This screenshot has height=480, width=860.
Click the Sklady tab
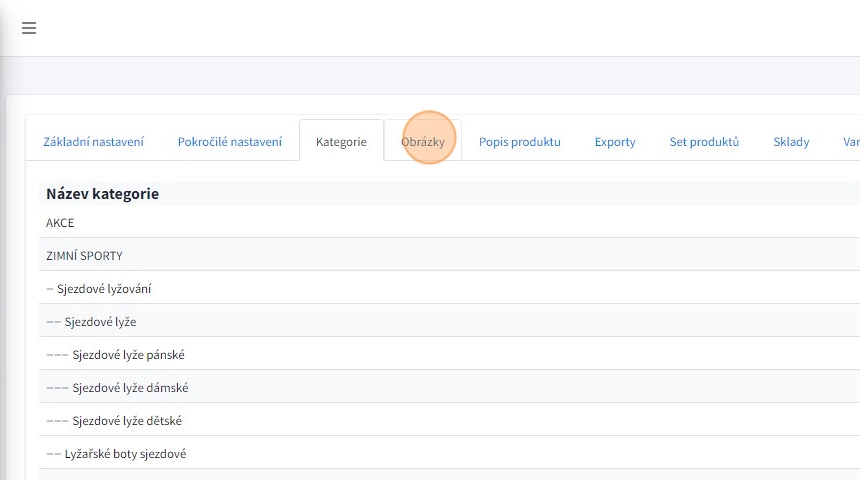click(791, 142)
